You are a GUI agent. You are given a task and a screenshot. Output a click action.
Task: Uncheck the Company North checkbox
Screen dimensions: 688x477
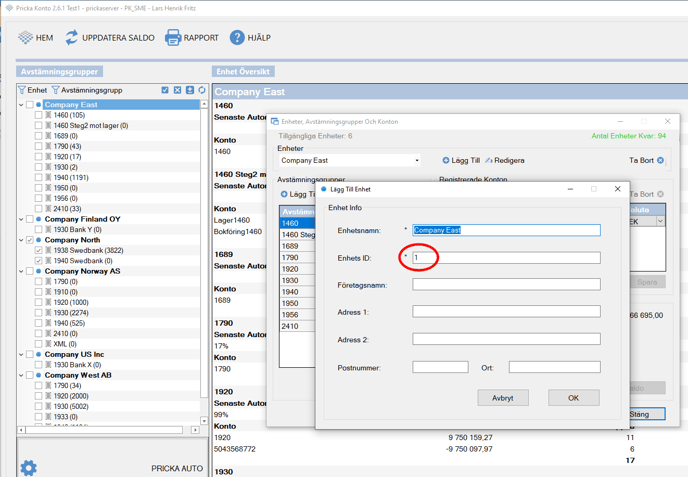tap(30, 240)
